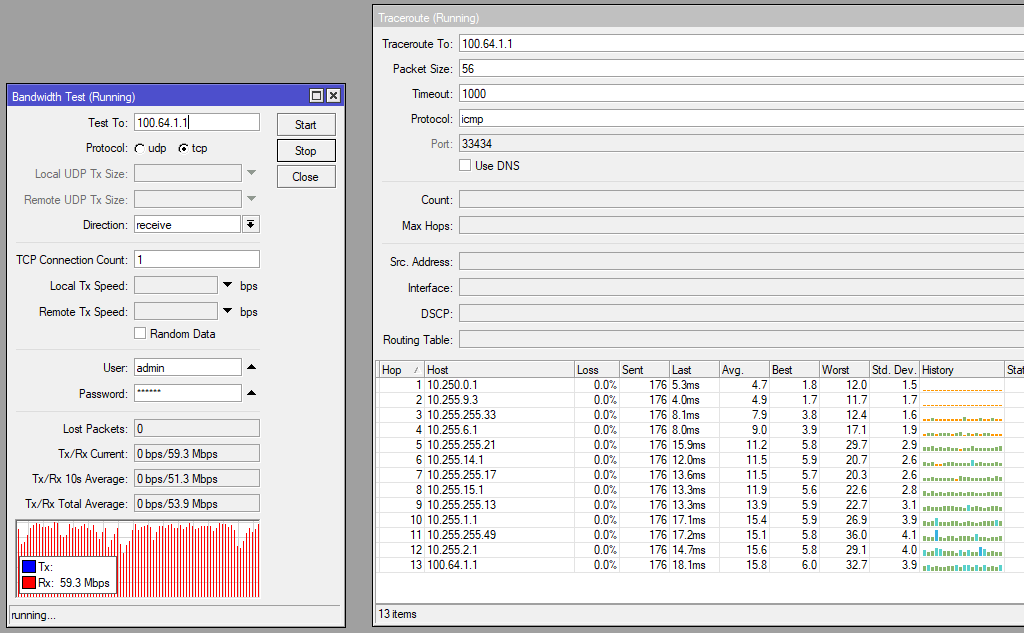Select hop row with host 10.255.255.33
1024x633 pixels.
(700, 415)
